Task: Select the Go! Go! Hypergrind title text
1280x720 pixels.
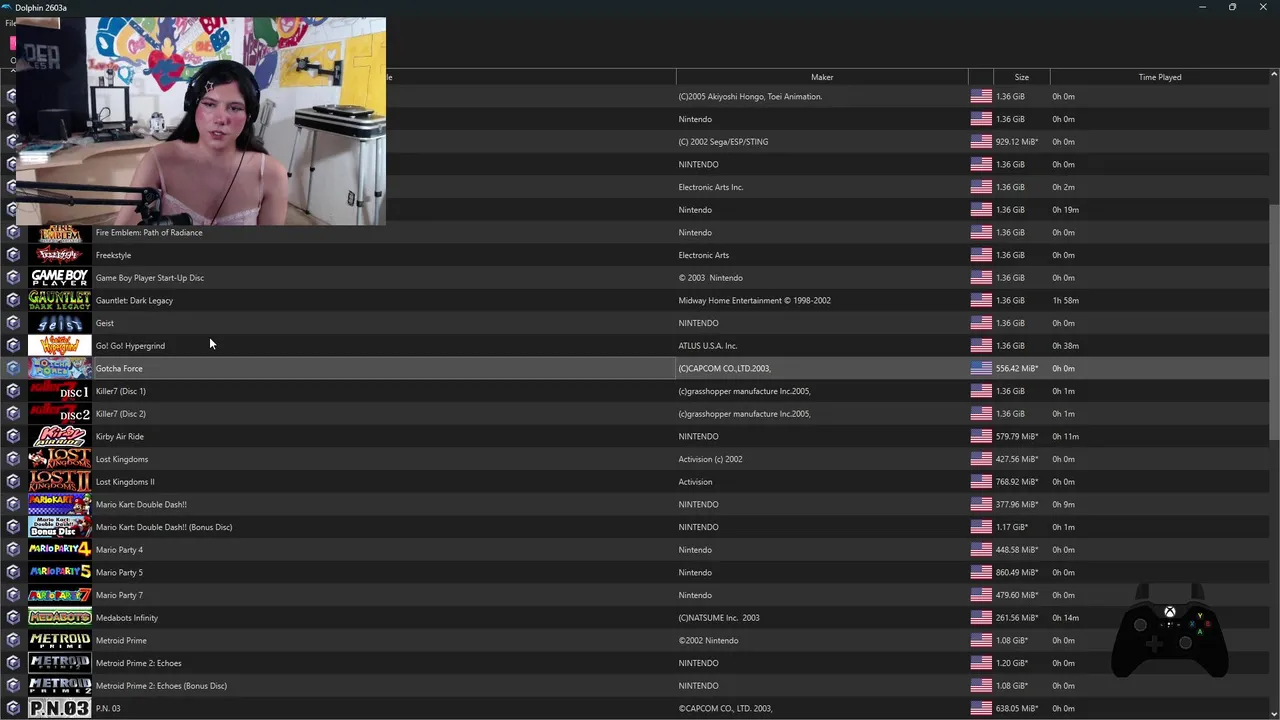Action: tap(130, 346)
